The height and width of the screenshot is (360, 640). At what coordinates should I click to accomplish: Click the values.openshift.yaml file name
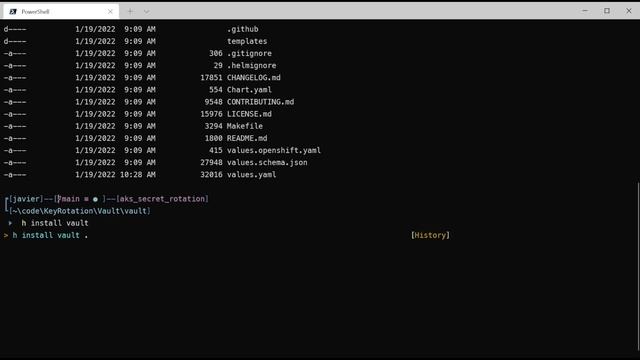[x=274, y=150]
